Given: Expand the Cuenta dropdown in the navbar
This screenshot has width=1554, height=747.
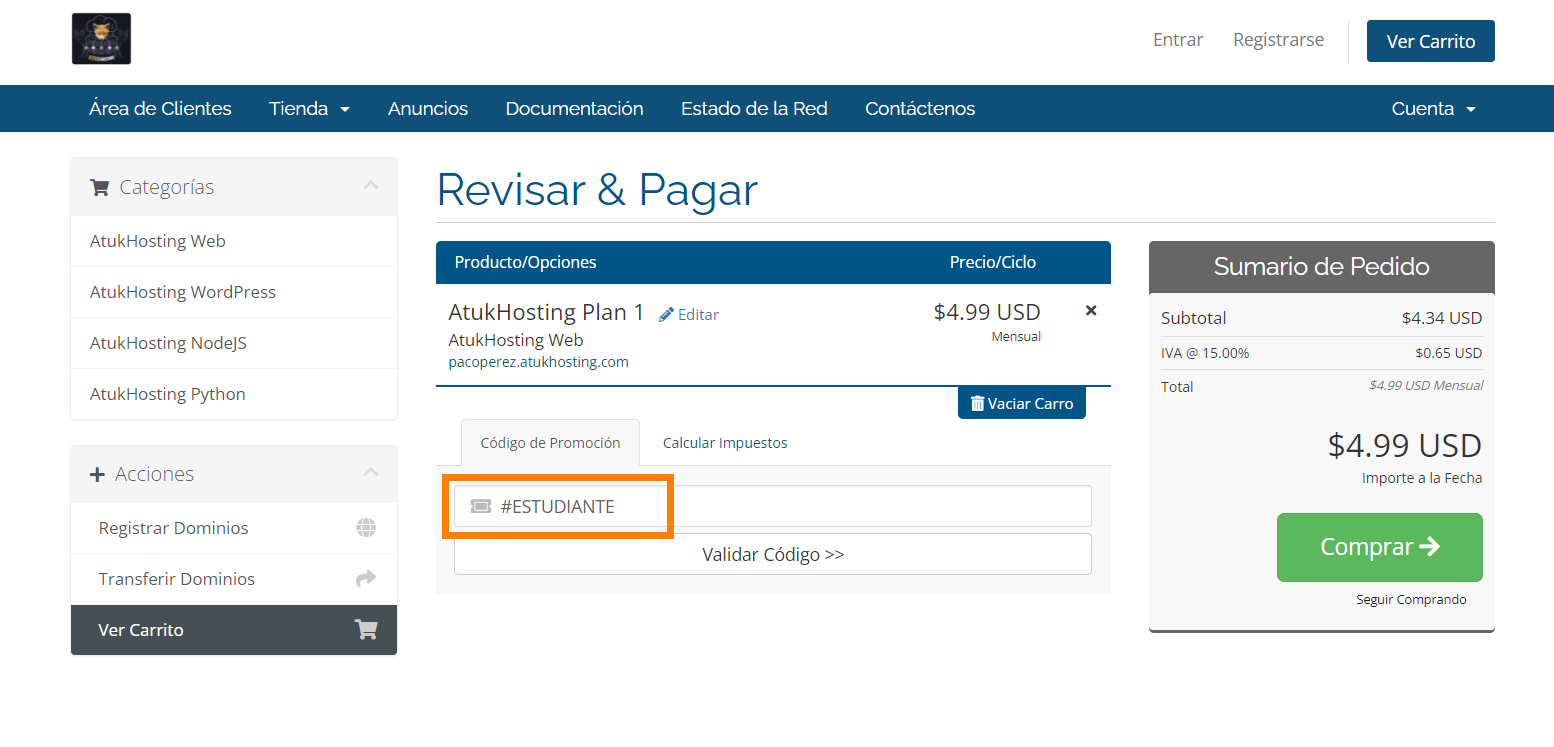Looking at the screenshot, I should (x=1433, y=109).
